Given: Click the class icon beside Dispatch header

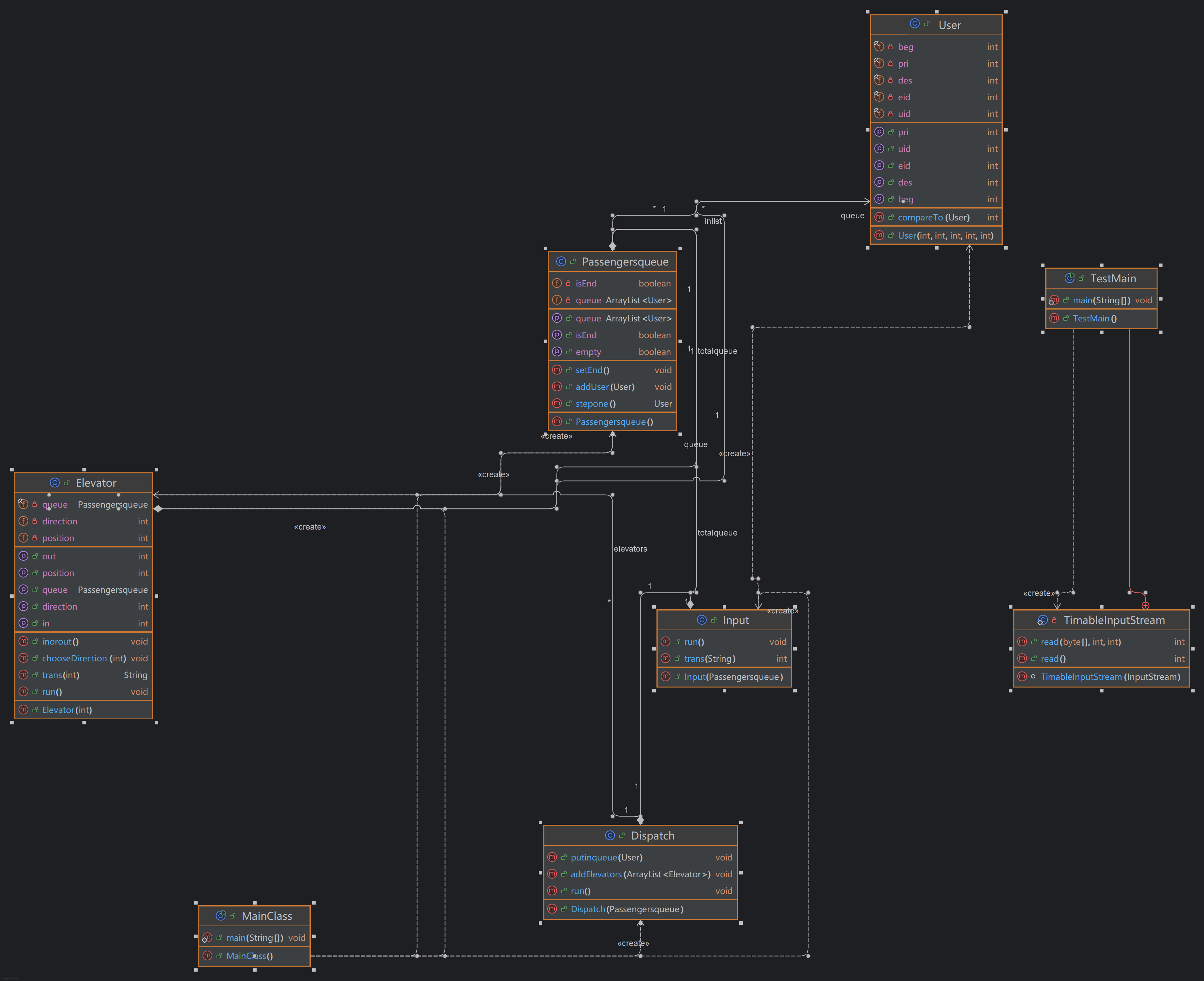Looking at the screenshot, I should (610, 835).
